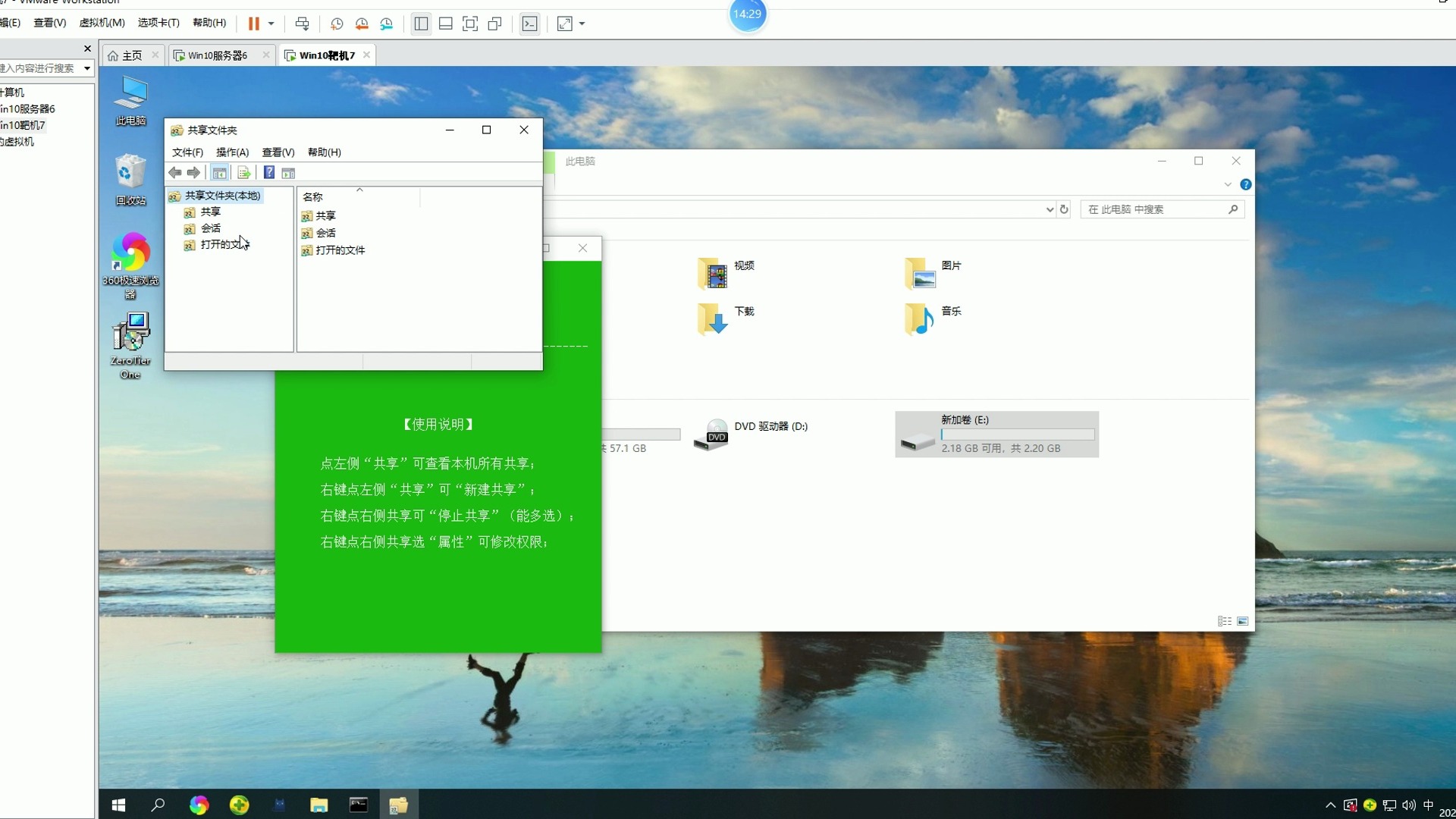1456x819 pixels.
Task: Open the library search box dropdown arrow
Action: click(x=87, y=68)
